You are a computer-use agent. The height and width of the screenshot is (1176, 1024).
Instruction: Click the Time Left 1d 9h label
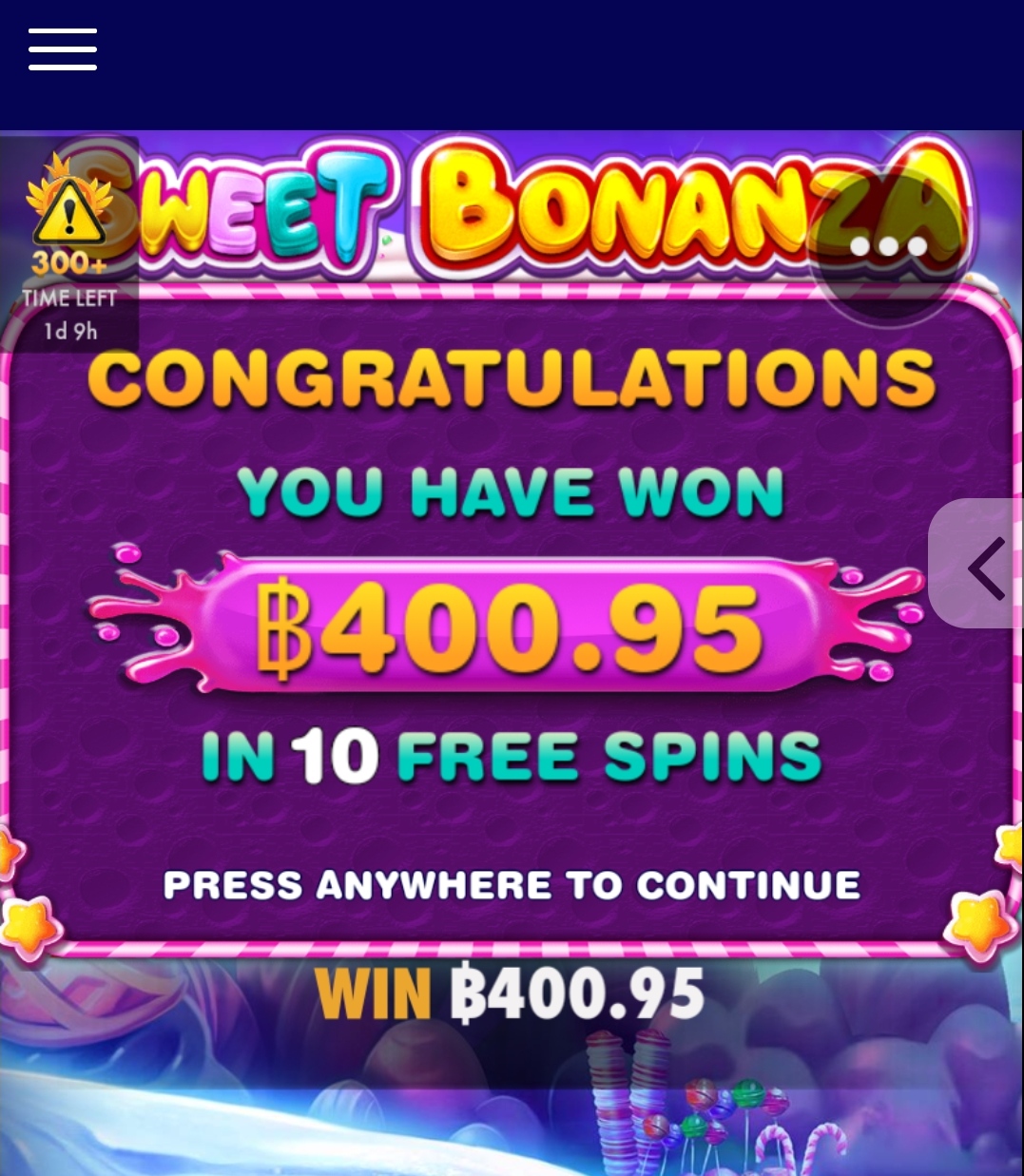pos(70,314)
